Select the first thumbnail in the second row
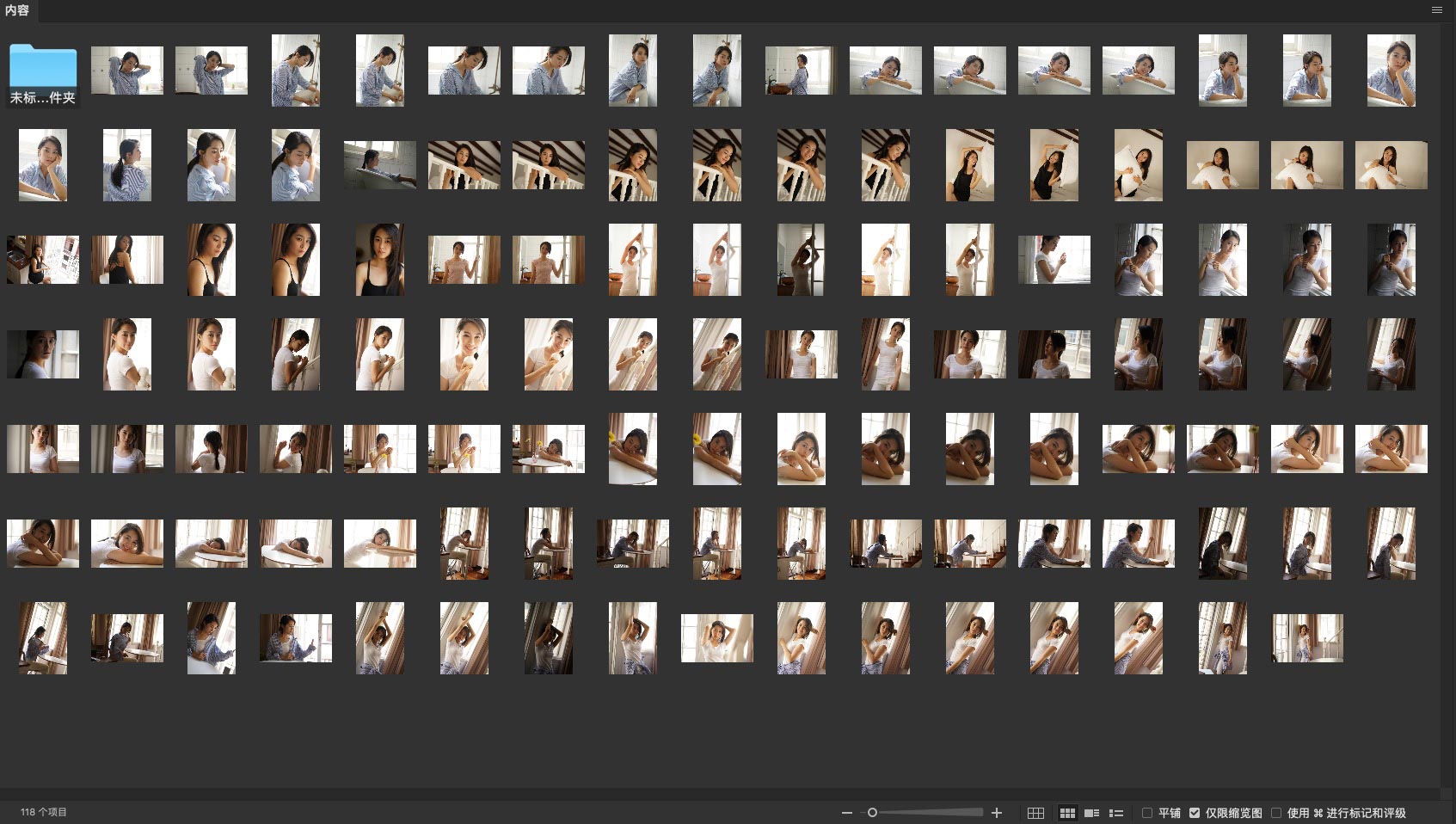 43,165
